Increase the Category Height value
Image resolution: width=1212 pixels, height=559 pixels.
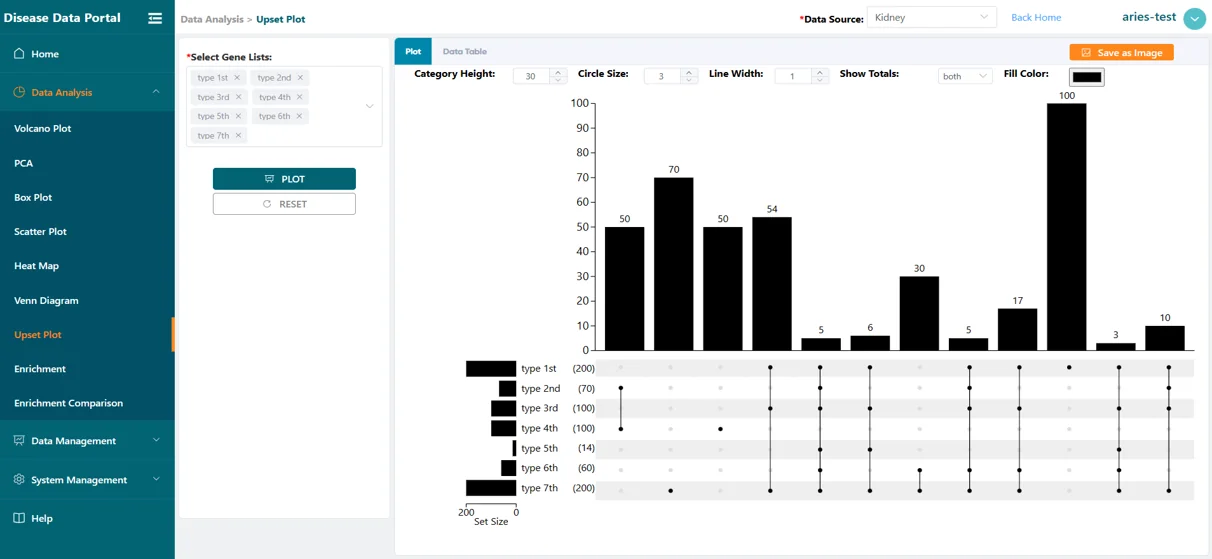click(x=558, y=72)
